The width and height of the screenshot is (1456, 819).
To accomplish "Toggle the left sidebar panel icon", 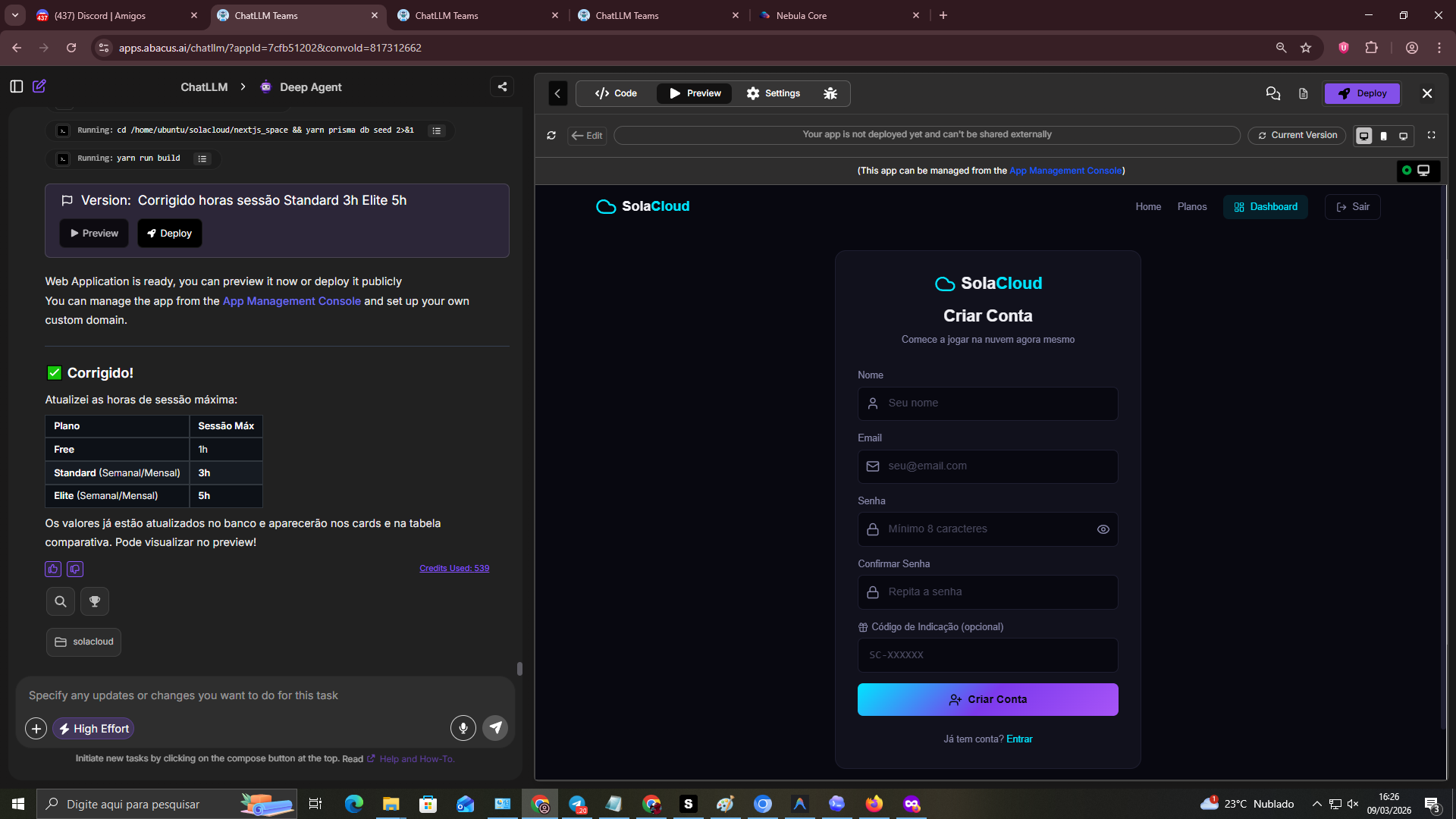I will [x=17, y=86].
